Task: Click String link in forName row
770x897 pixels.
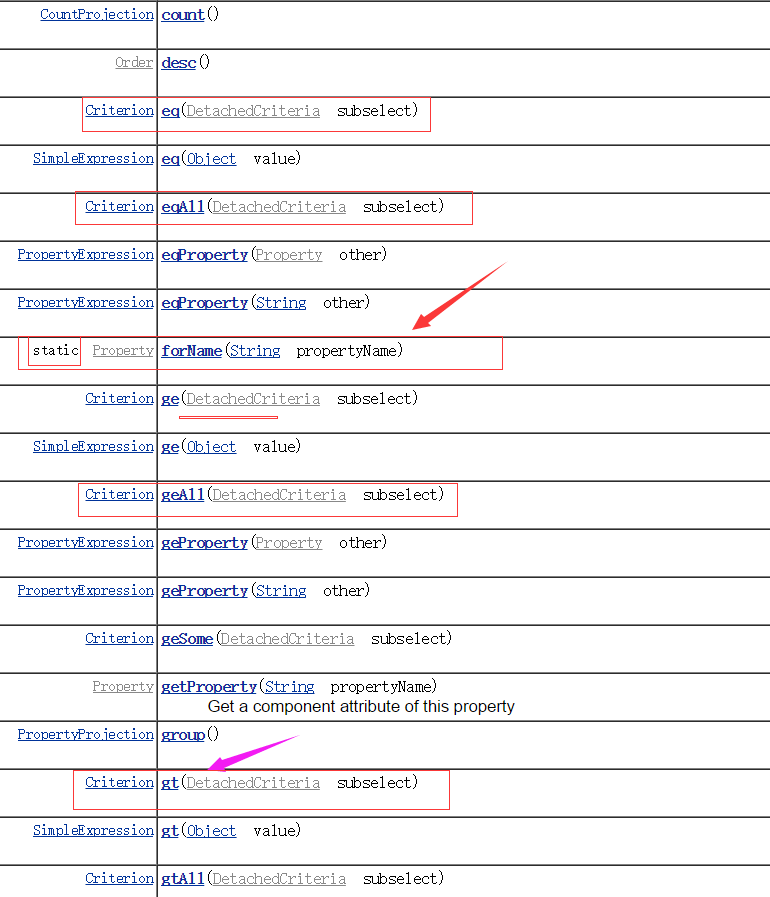Action: pyautogui.click(x=255, y=351)
